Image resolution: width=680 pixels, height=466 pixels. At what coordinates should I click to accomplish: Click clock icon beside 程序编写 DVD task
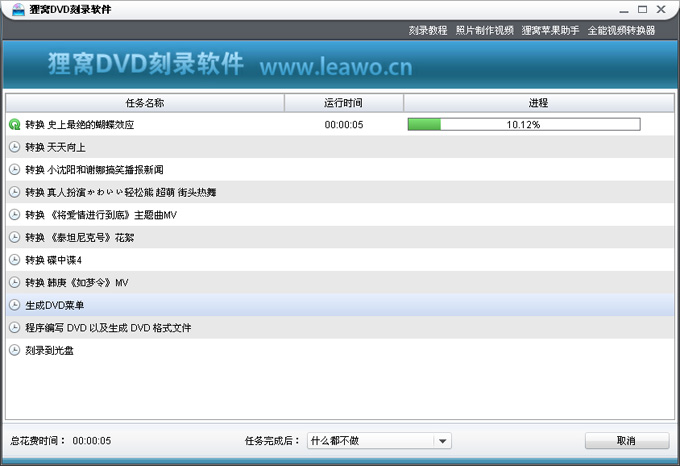[14, 327]
